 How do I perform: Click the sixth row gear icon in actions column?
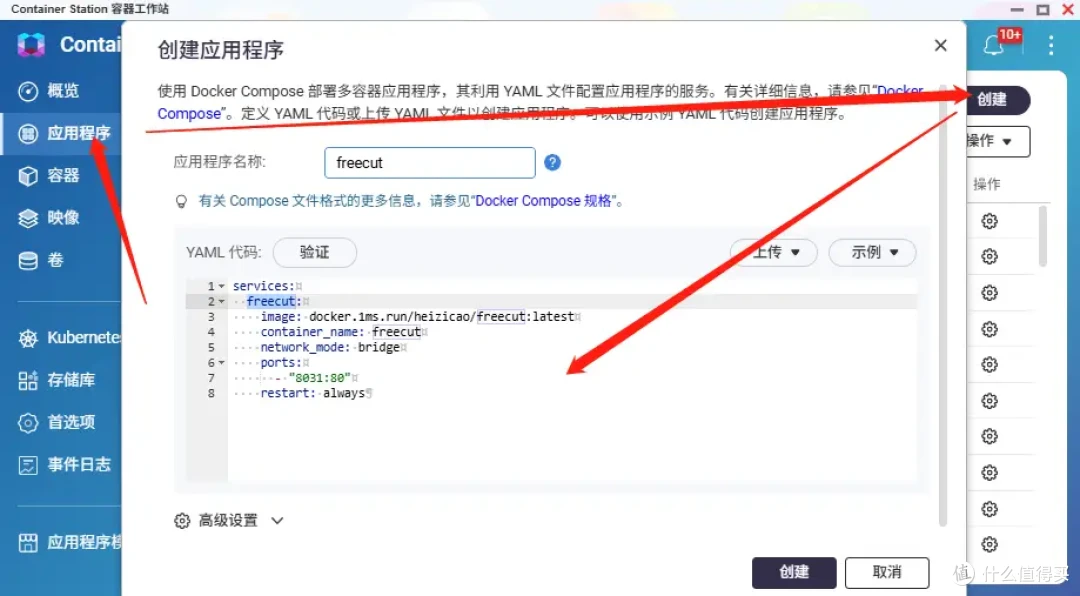tap(990, 401)
